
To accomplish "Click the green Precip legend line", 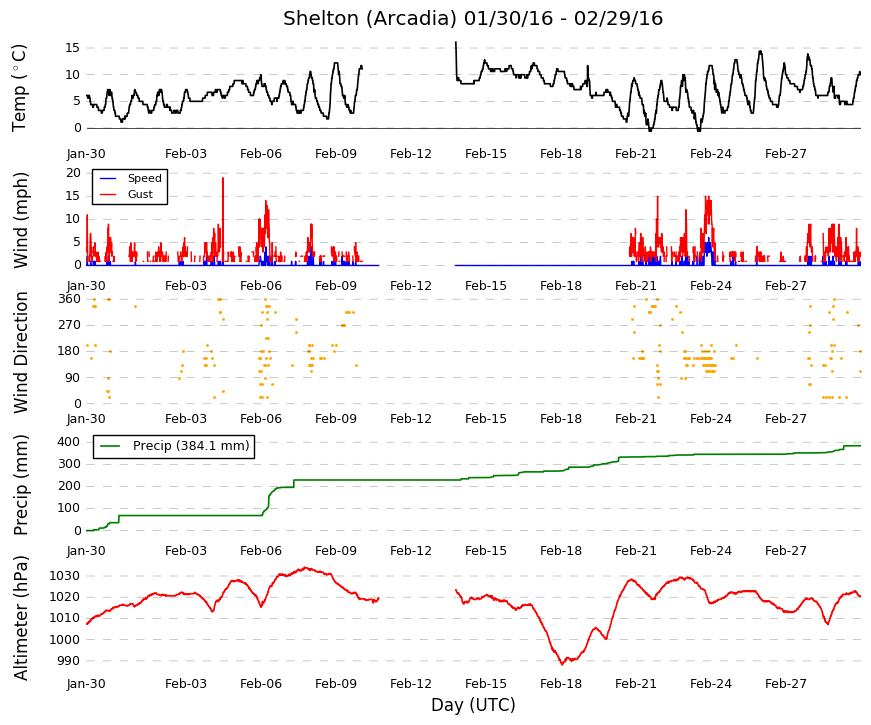I will tap(110, 446).
